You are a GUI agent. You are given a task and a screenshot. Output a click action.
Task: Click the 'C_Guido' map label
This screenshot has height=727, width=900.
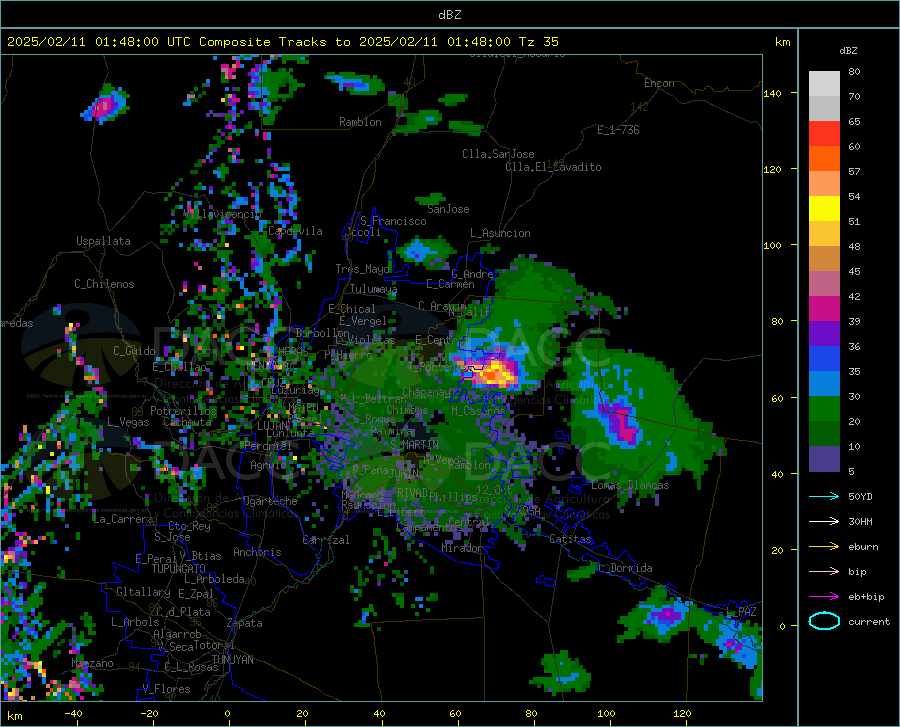[x=134, y=351]
